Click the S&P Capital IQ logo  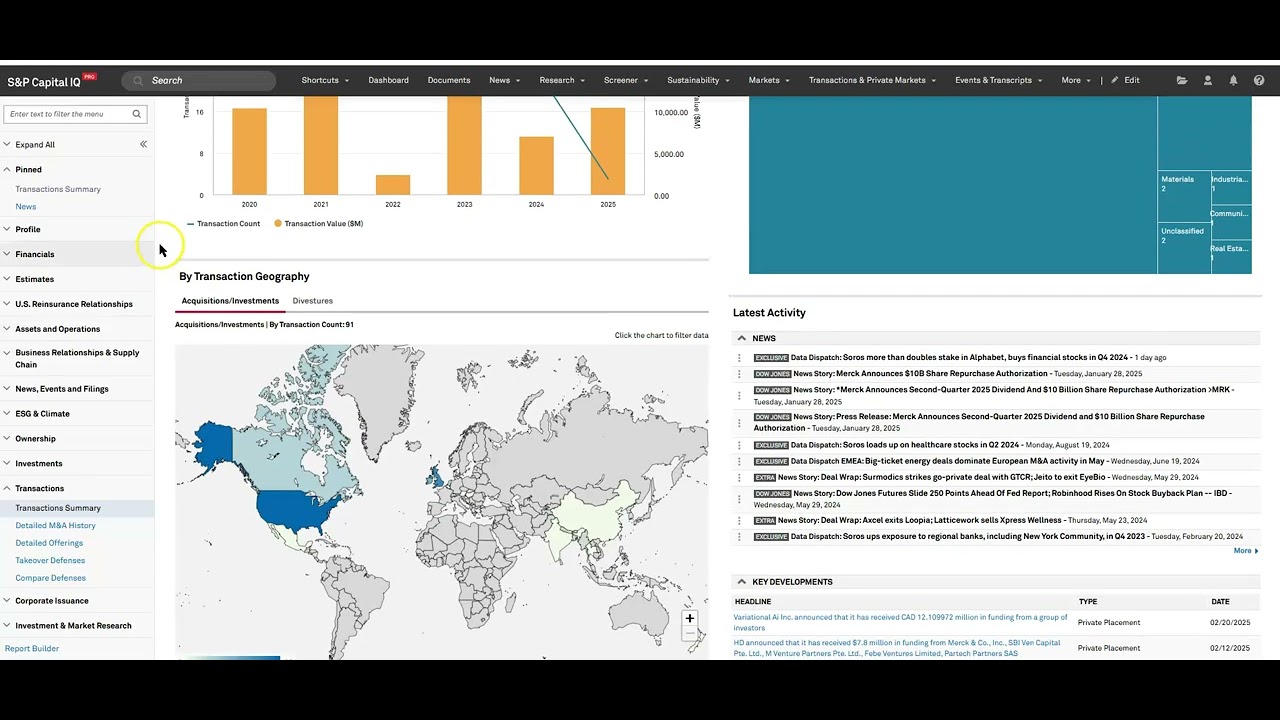[52, 81]
